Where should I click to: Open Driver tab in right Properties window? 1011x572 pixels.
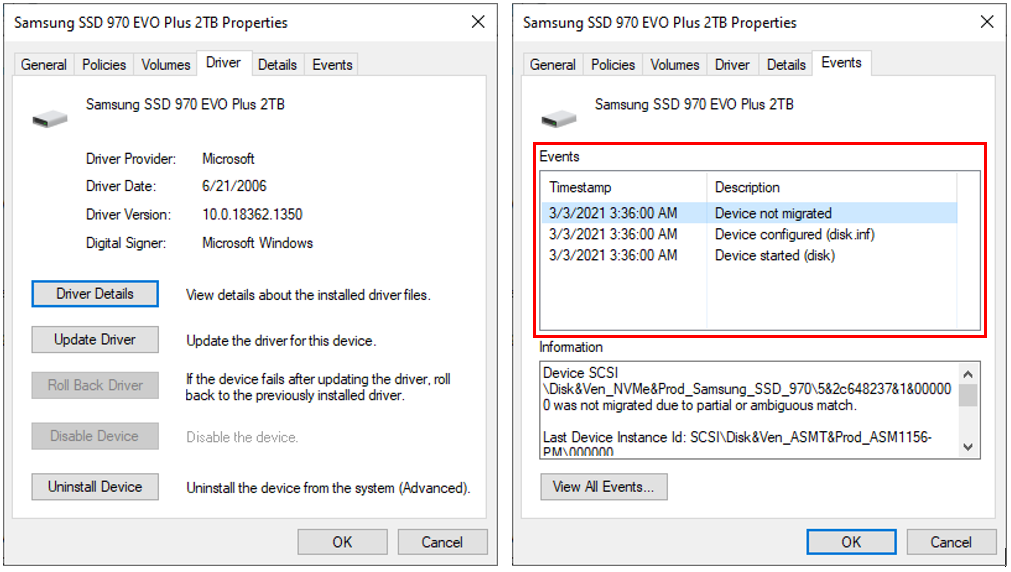click(732, 64)
